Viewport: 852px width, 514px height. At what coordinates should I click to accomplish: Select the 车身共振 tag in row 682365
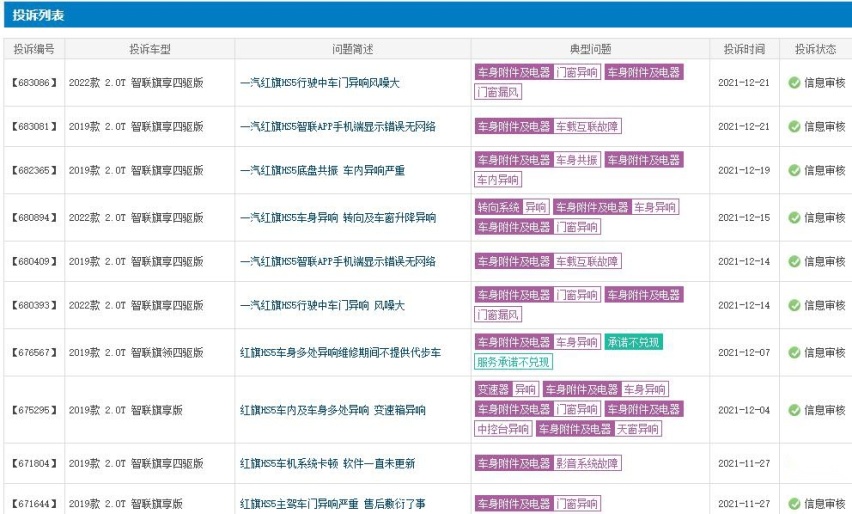[x=577, y=160]
